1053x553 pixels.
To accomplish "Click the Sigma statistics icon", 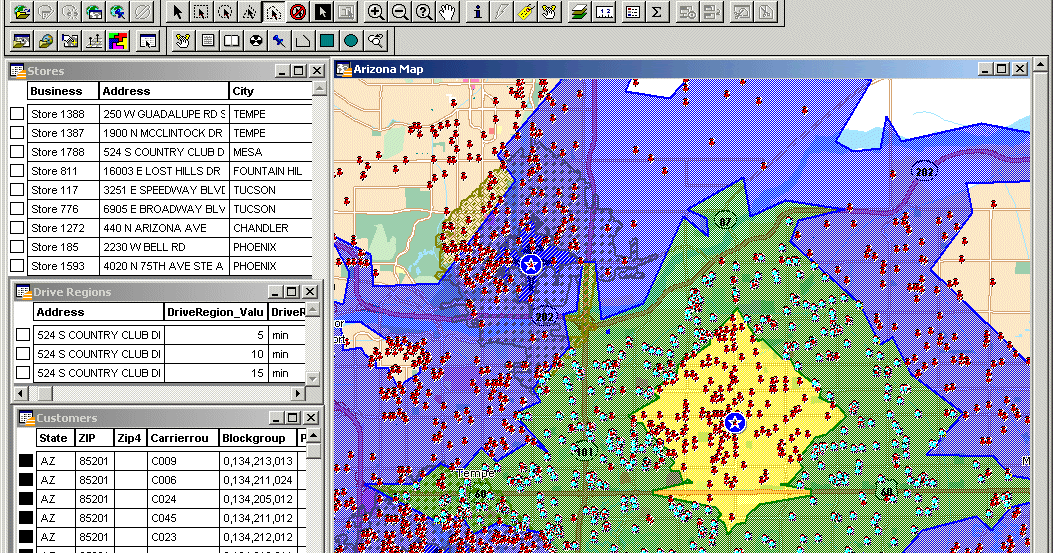I will pyautogui.click(x=656, y=12).
